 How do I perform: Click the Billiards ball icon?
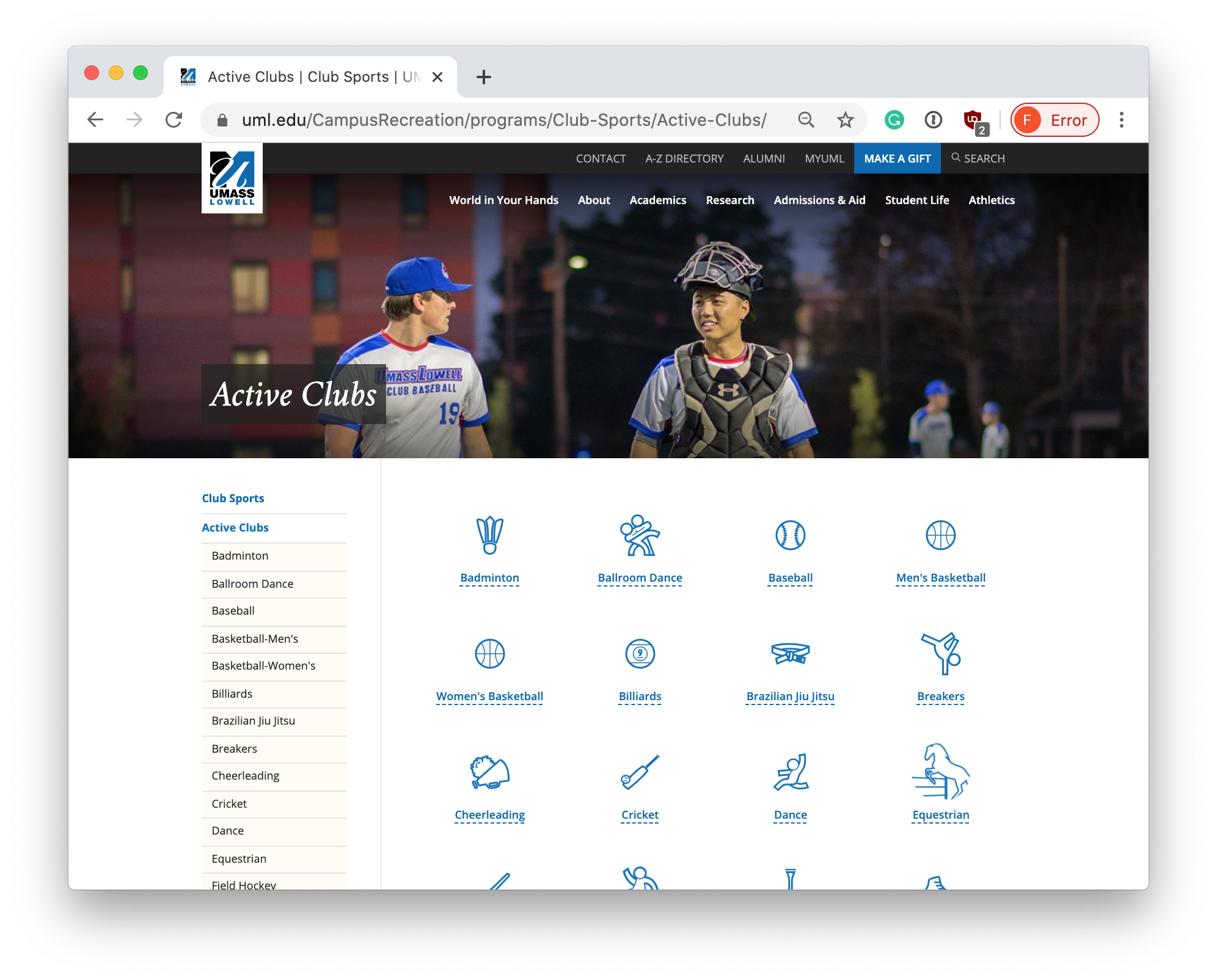[x=640, y=654]
